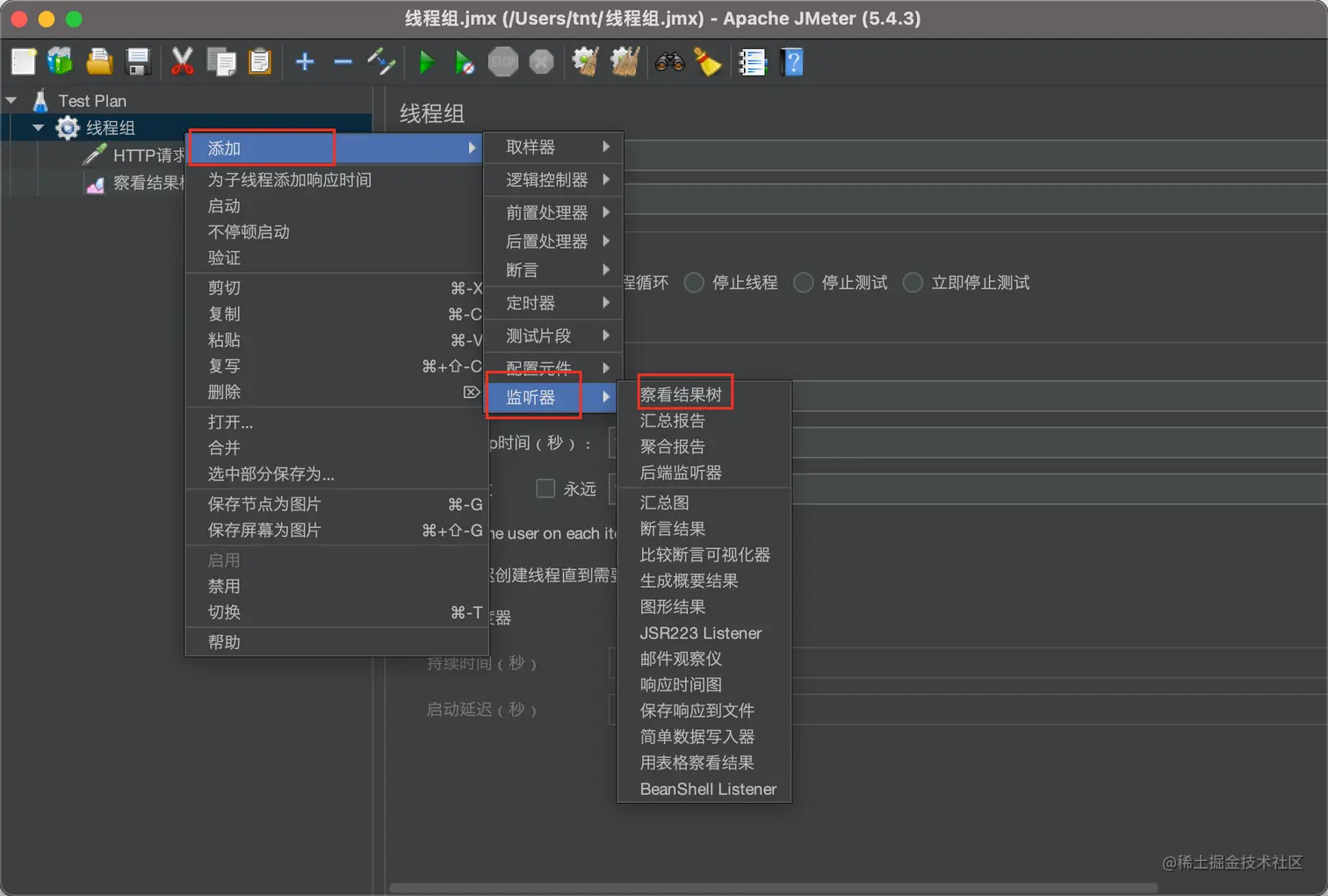The image size is (1328, 896).
Task: Select the 停止测试 radio button
Action: [803, 282]
